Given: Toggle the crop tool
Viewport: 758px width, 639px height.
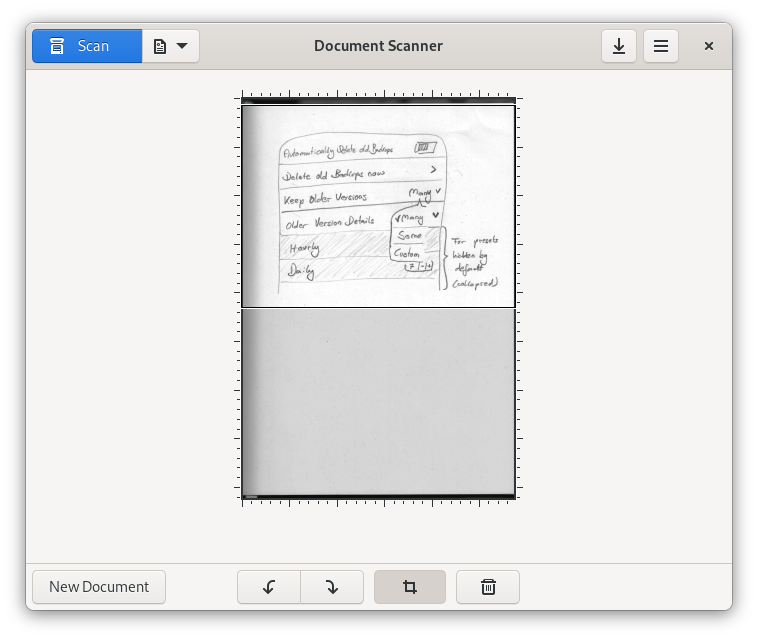Looking at the screenshot, I should (x=410, y=587).
